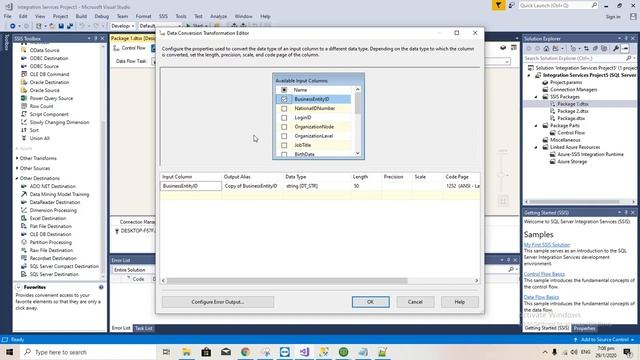Click Configure Error Output button
The width and height of the screenshot is (640, 360).
pyautogui.click(x=218, y=302)
